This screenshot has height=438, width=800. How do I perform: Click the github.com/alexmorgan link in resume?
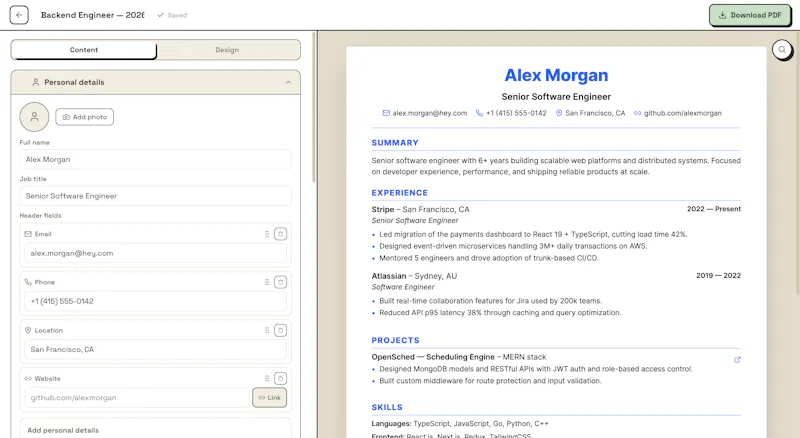click(683, 113)
